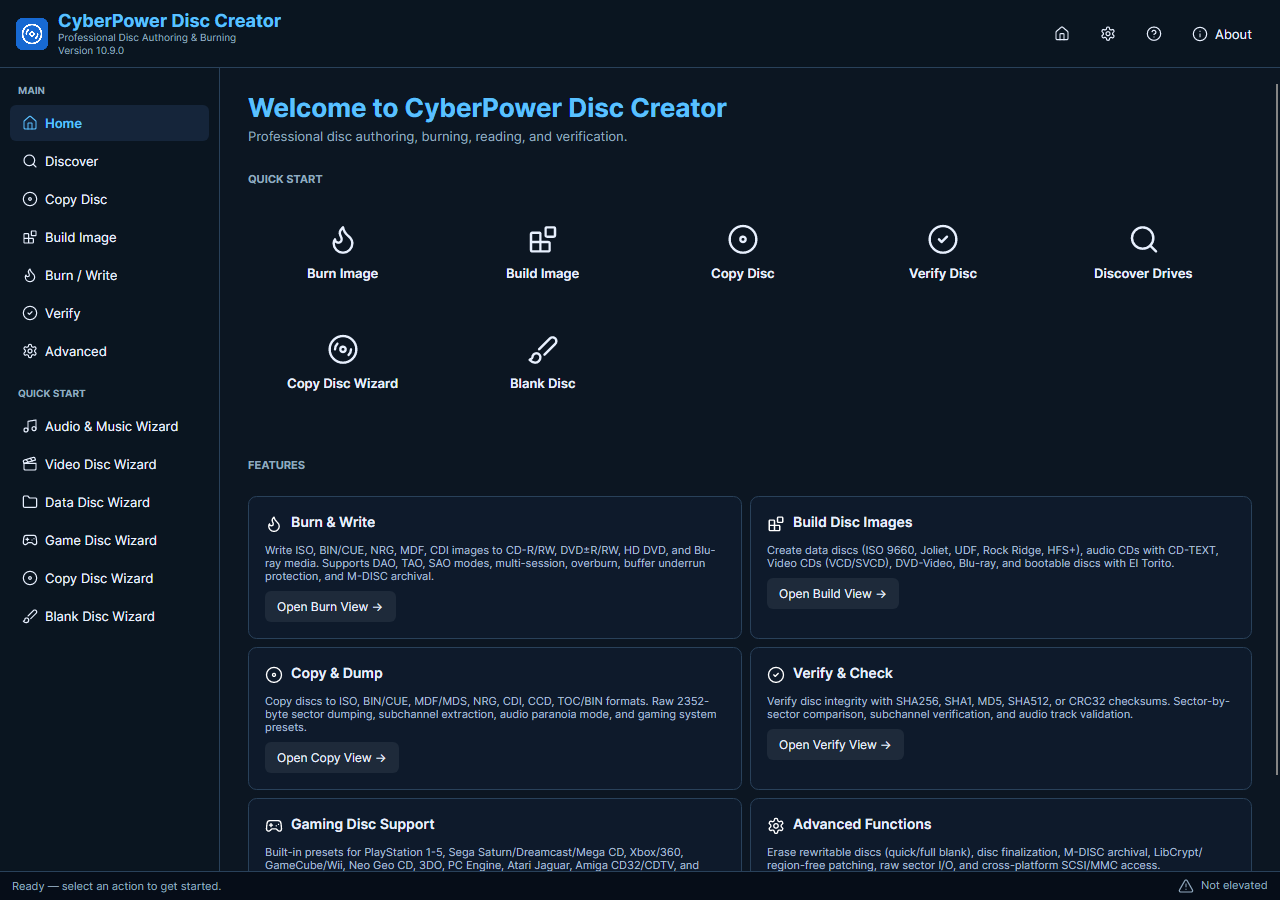Viewport: 1280px width, 900px height.
Task: Click the Verify & Check card icon
Action: tap(776, 674)
